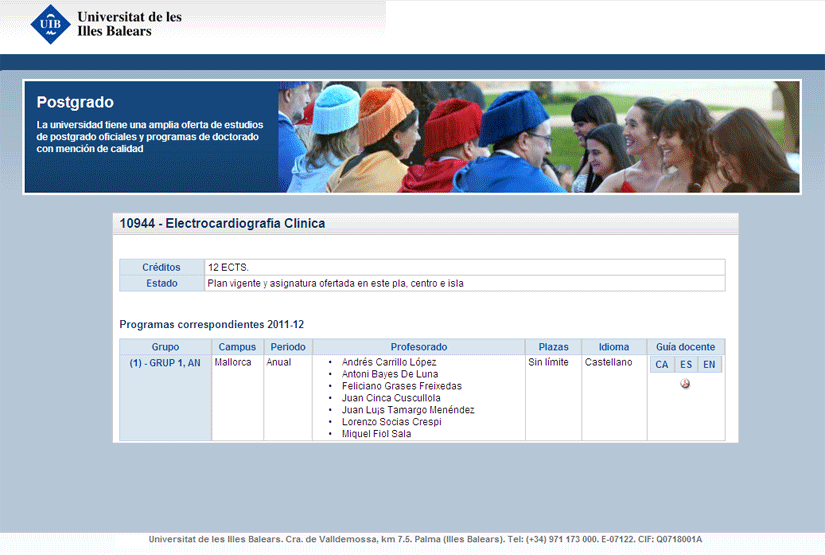Click the footer university address text
This screenshot has width=825, height=555.
point(425,539)
